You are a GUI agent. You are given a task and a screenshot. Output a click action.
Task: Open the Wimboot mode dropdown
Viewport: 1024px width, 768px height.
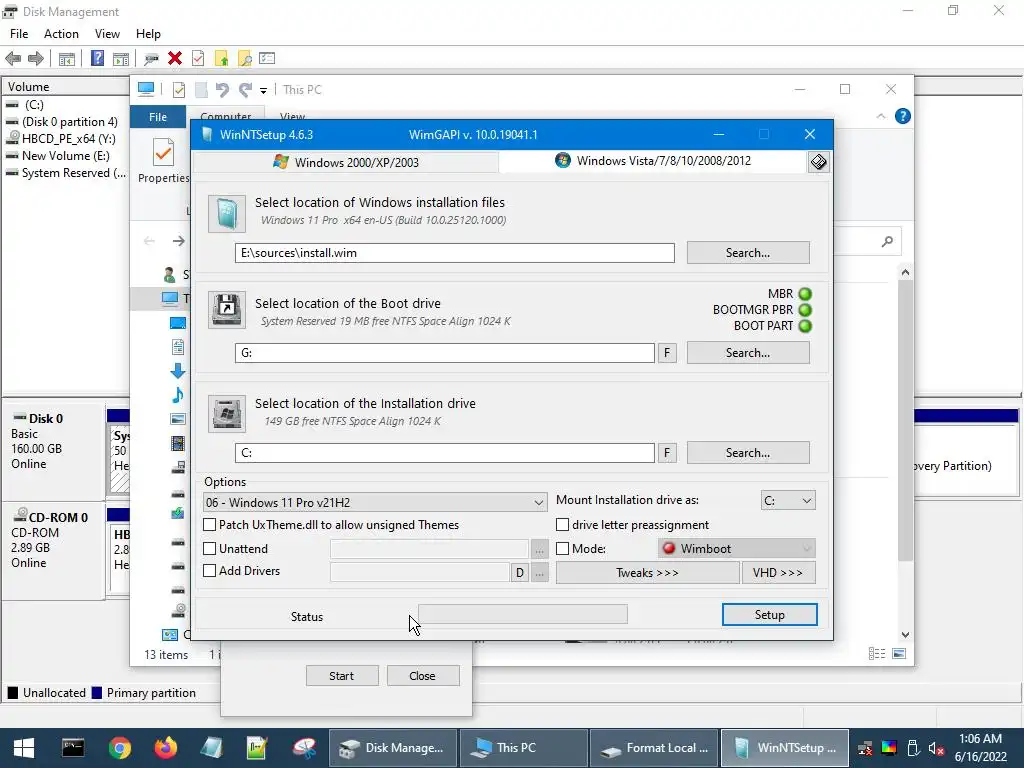tap(737, 549)
